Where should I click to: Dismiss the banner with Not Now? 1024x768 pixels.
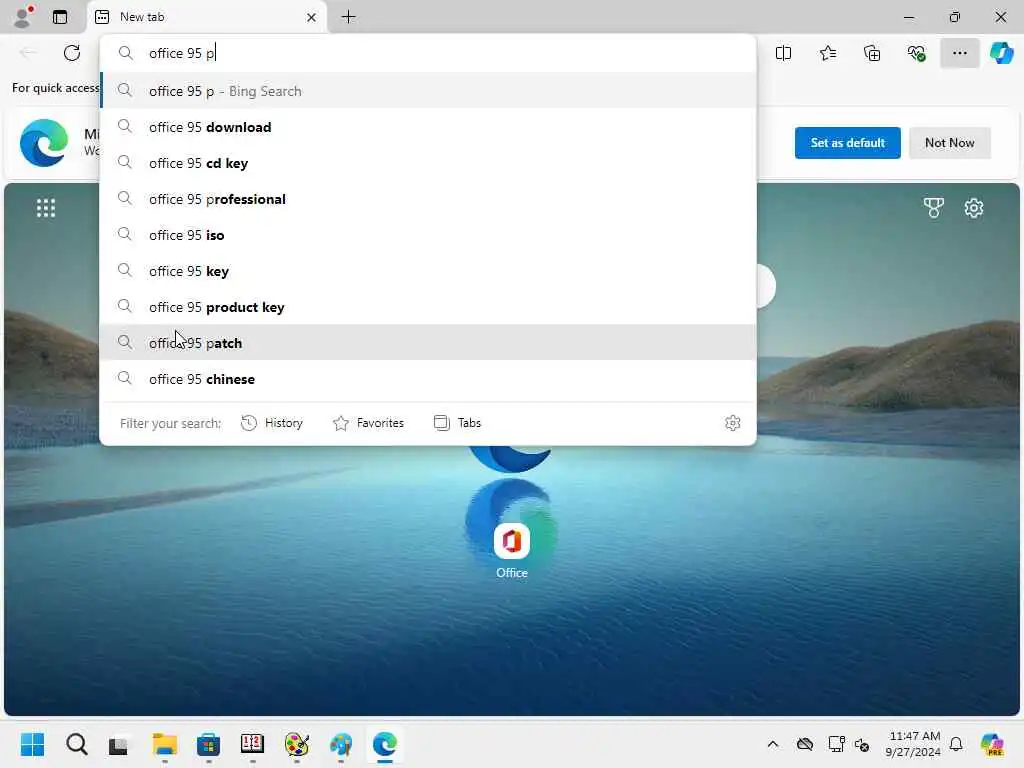950,142
